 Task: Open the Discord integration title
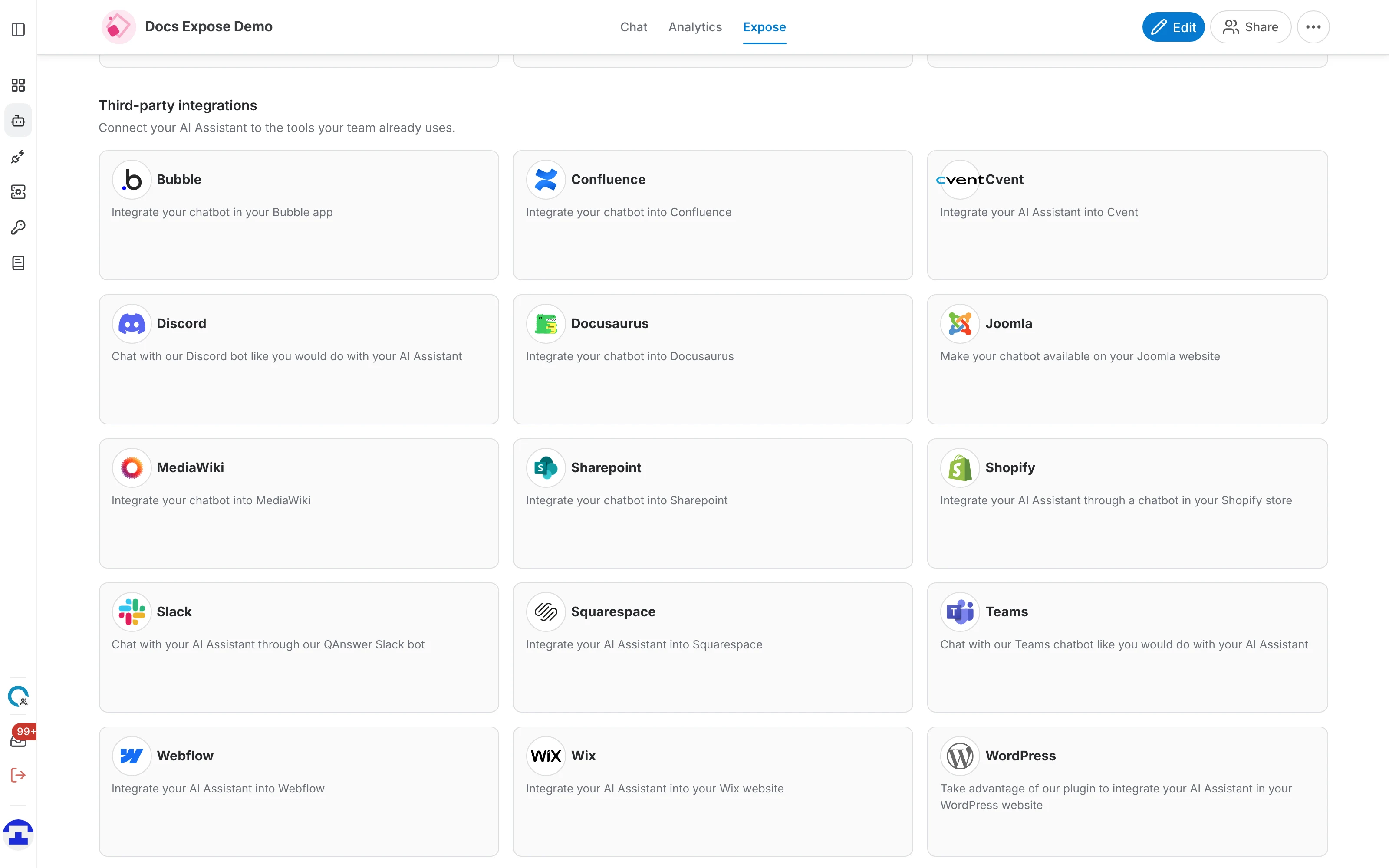click(x=181, y=324)
